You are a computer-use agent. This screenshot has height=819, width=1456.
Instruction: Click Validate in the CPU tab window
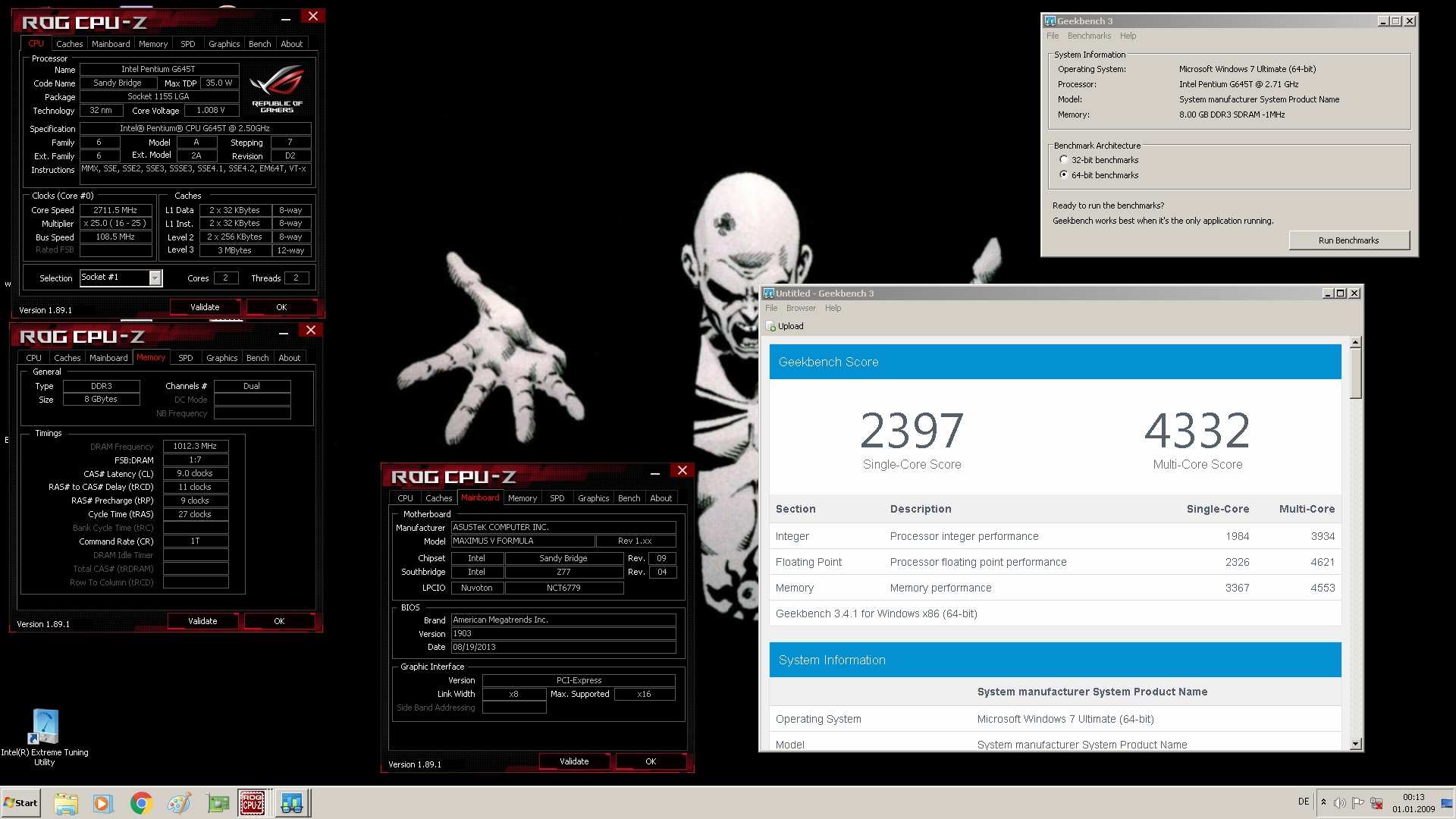pos(205,307)
